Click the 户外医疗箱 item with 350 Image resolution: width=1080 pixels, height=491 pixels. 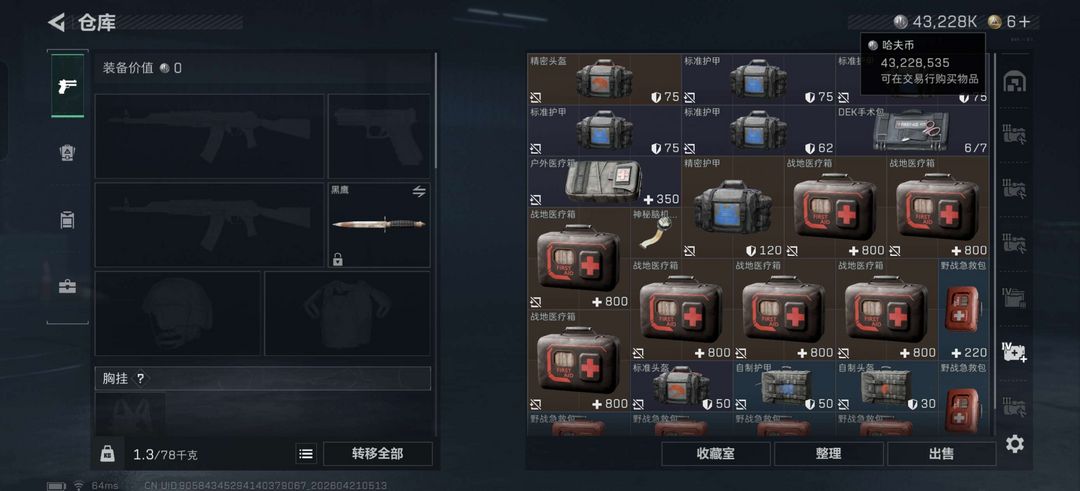[604, 182]
